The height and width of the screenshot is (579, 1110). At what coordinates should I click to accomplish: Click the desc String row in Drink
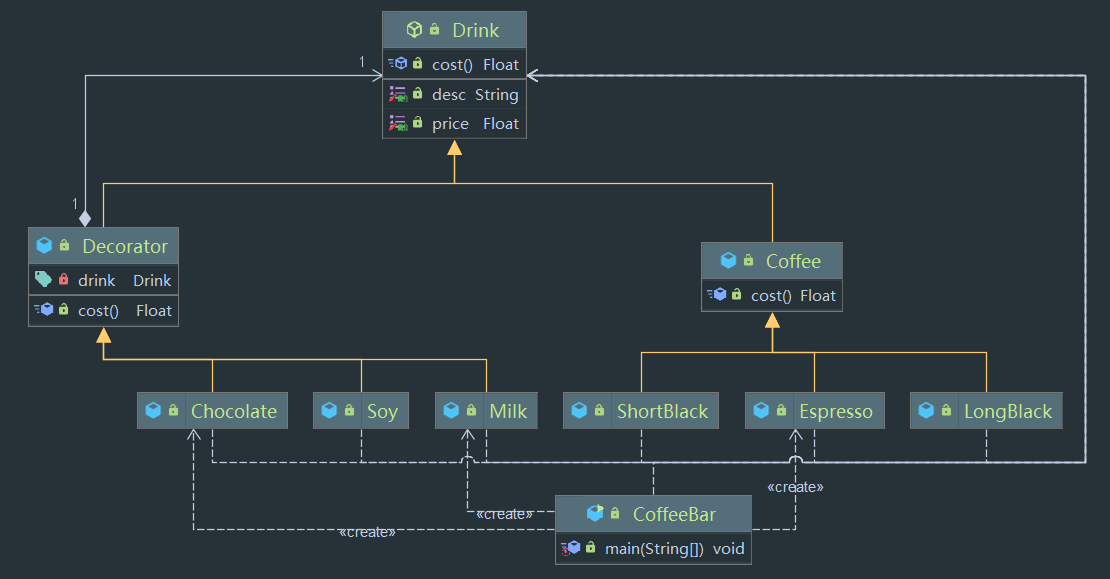click(x=454, y=94)
